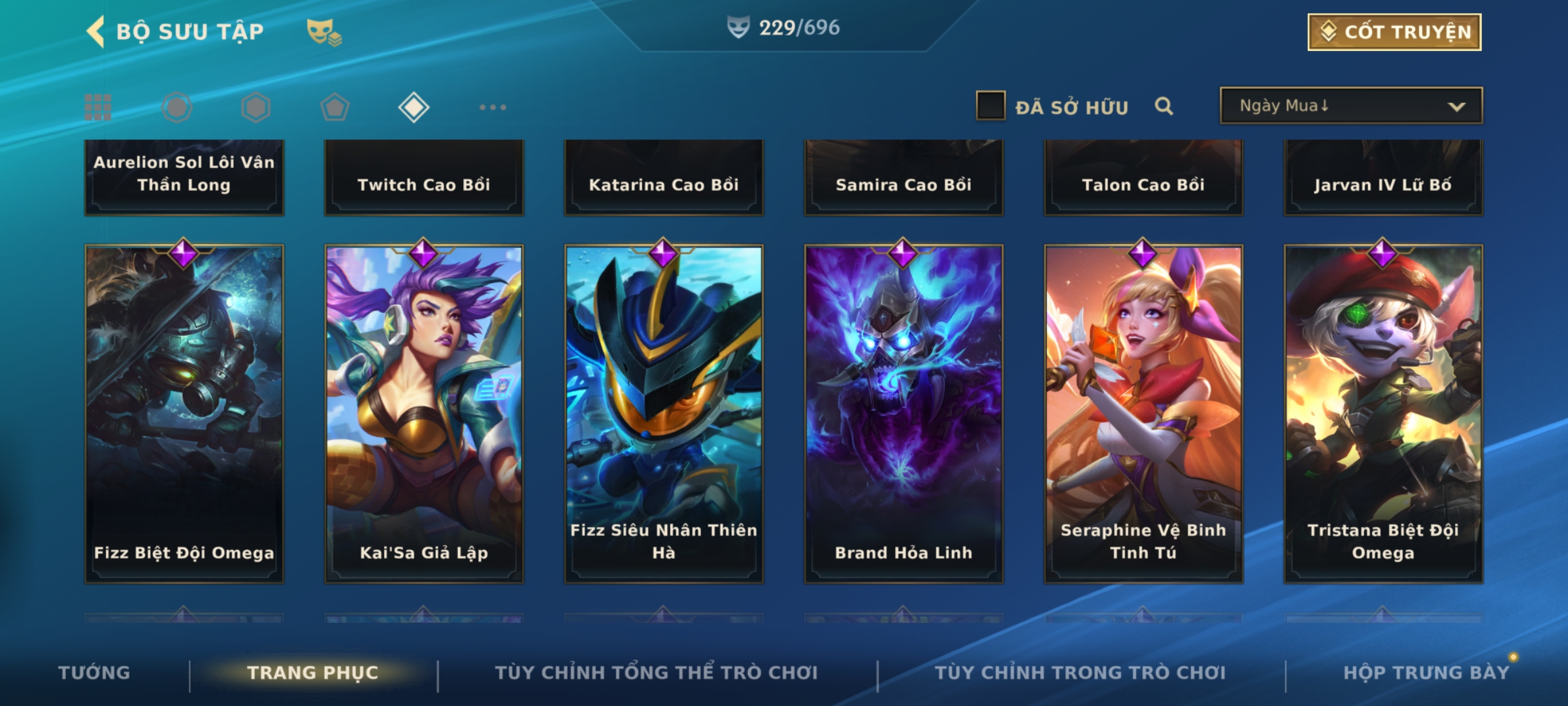Select the all-skins grid filter icon
Image resolution: width=1568 pixels, height=706 pixels.
point(98,107)
